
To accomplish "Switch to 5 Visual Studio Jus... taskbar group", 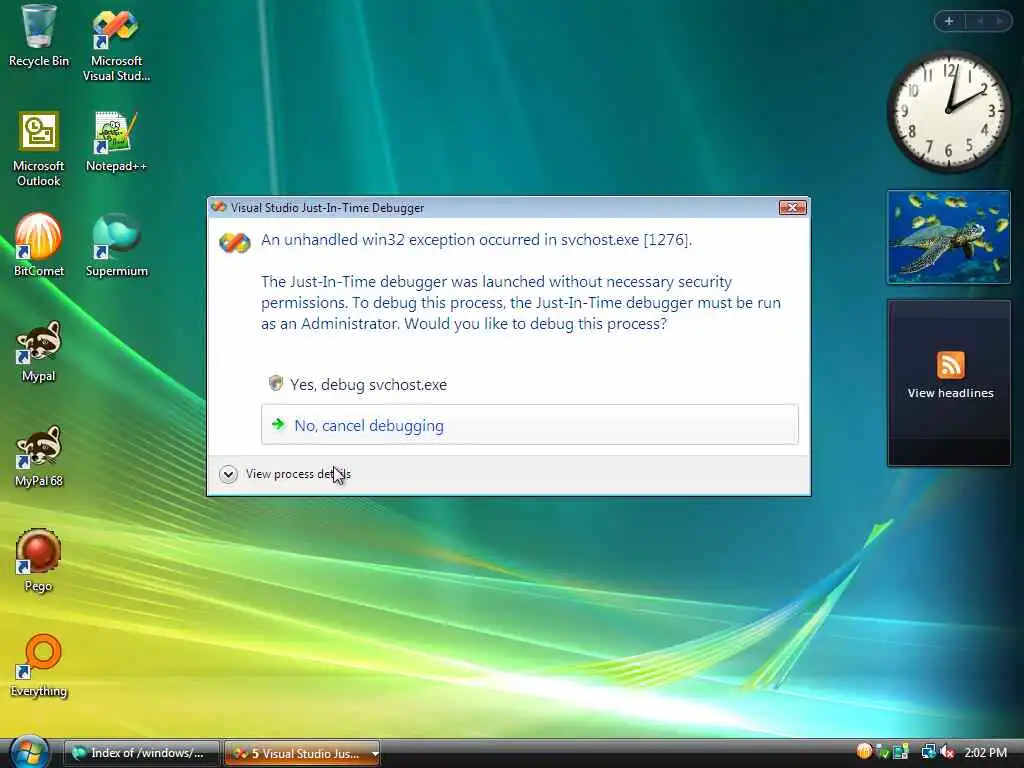I will 297,753.
